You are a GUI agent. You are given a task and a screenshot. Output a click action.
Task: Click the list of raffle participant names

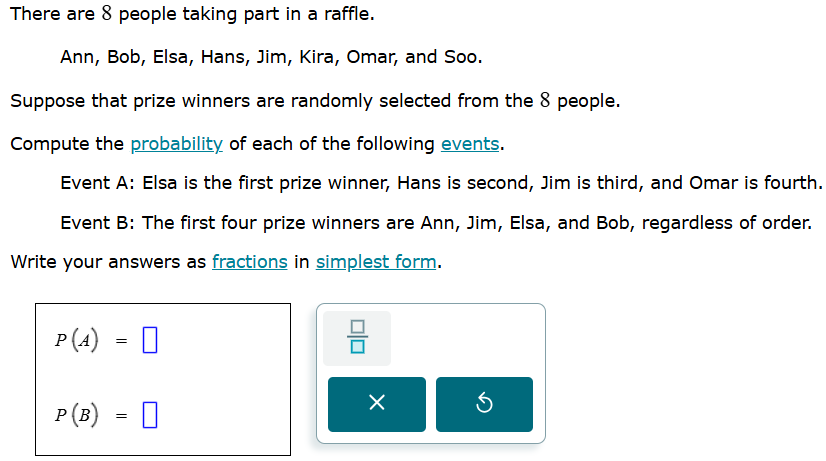pyautogui.click(x=271, y=57)
